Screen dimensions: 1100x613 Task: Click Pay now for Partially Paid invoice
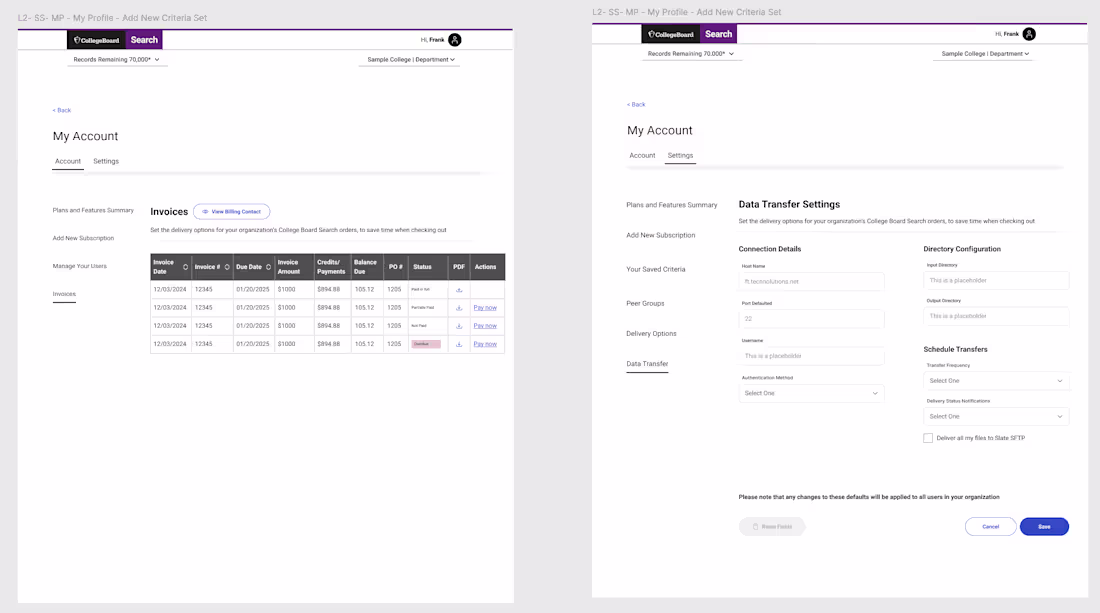click(485, 307)
